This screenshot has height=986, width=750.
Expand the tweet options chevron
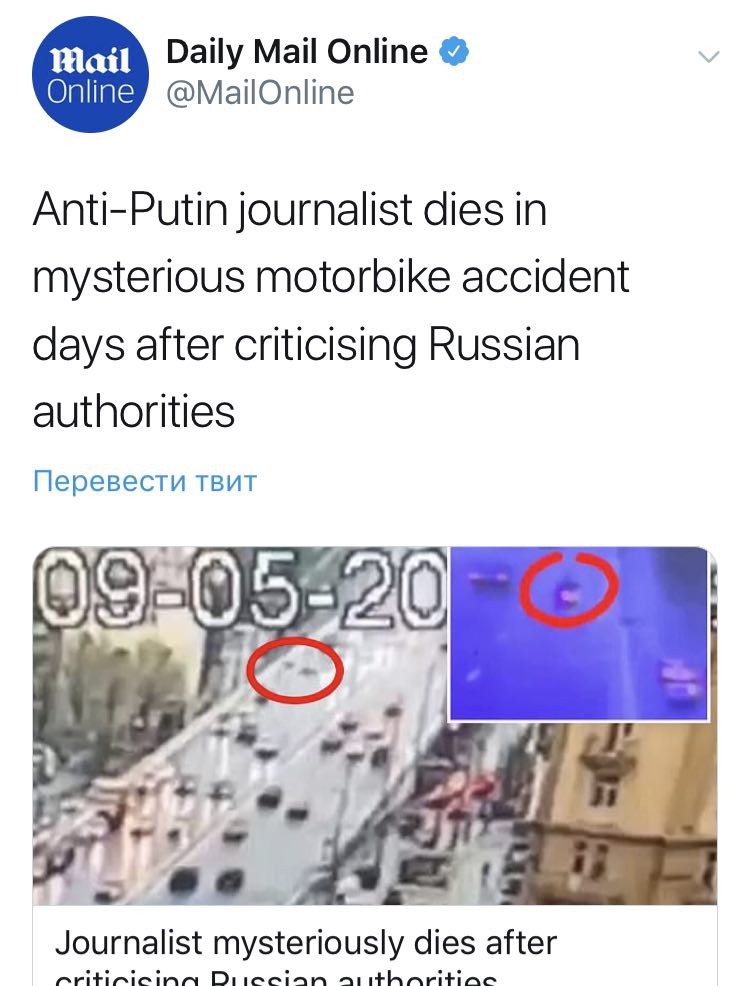[x=709, y=57]
